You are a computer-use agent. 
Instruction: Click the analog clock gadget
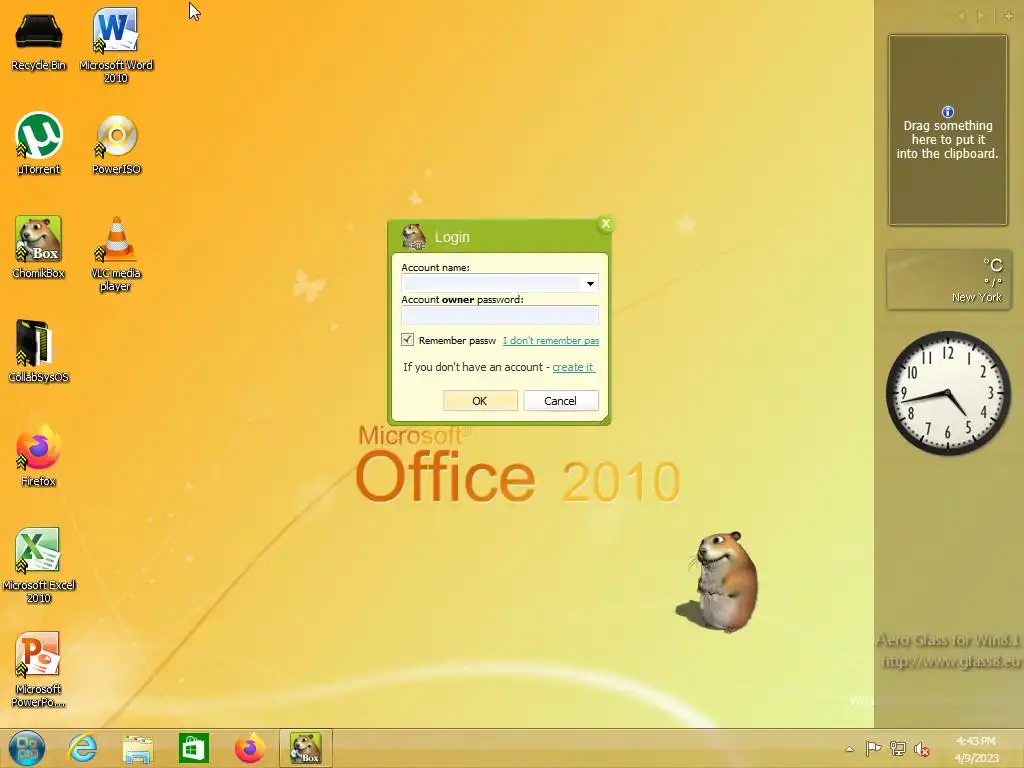pyautogui.click(x=948, y=393)
